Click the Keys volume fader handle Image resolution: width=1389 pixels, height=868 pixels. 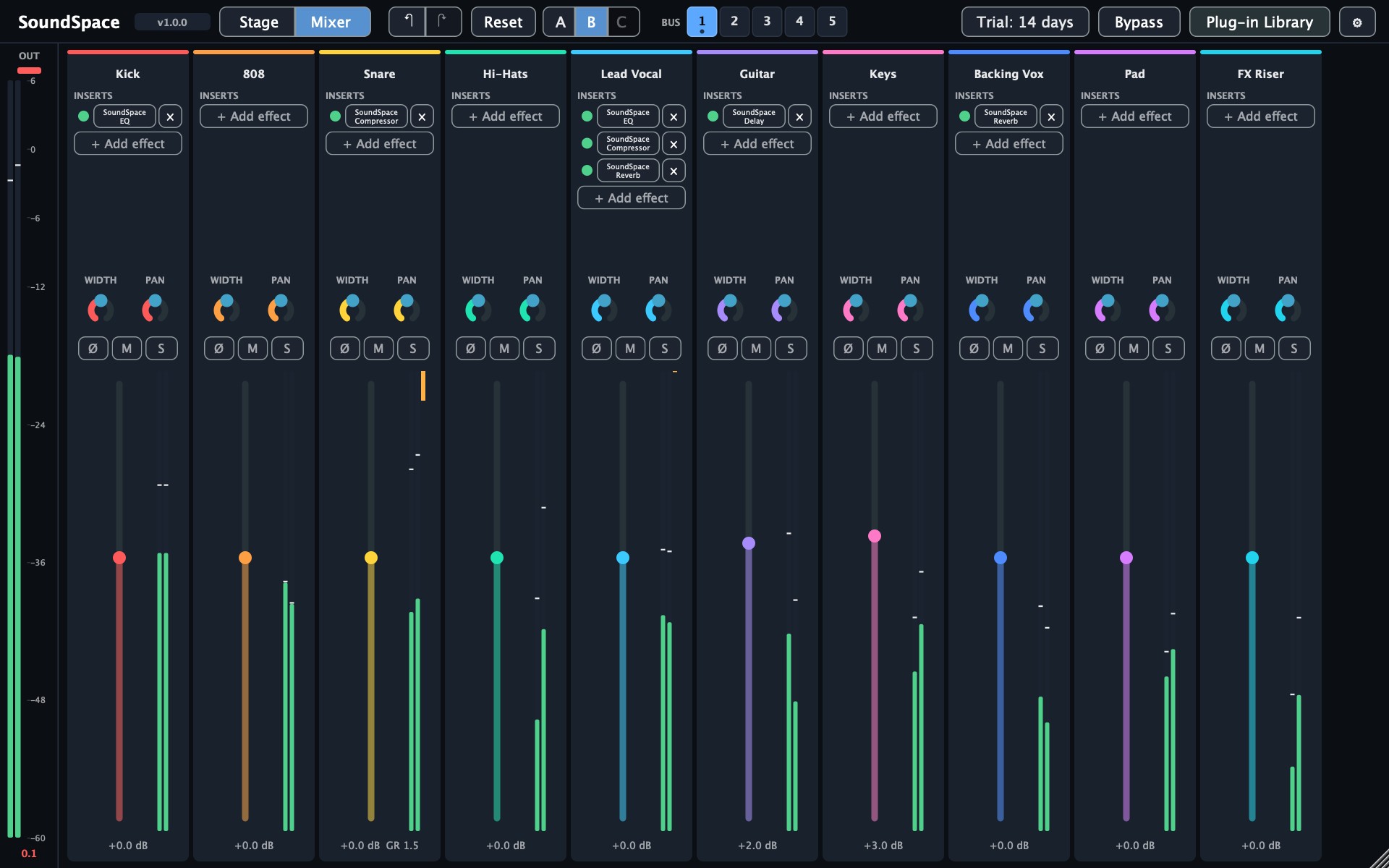coord(875,536)
